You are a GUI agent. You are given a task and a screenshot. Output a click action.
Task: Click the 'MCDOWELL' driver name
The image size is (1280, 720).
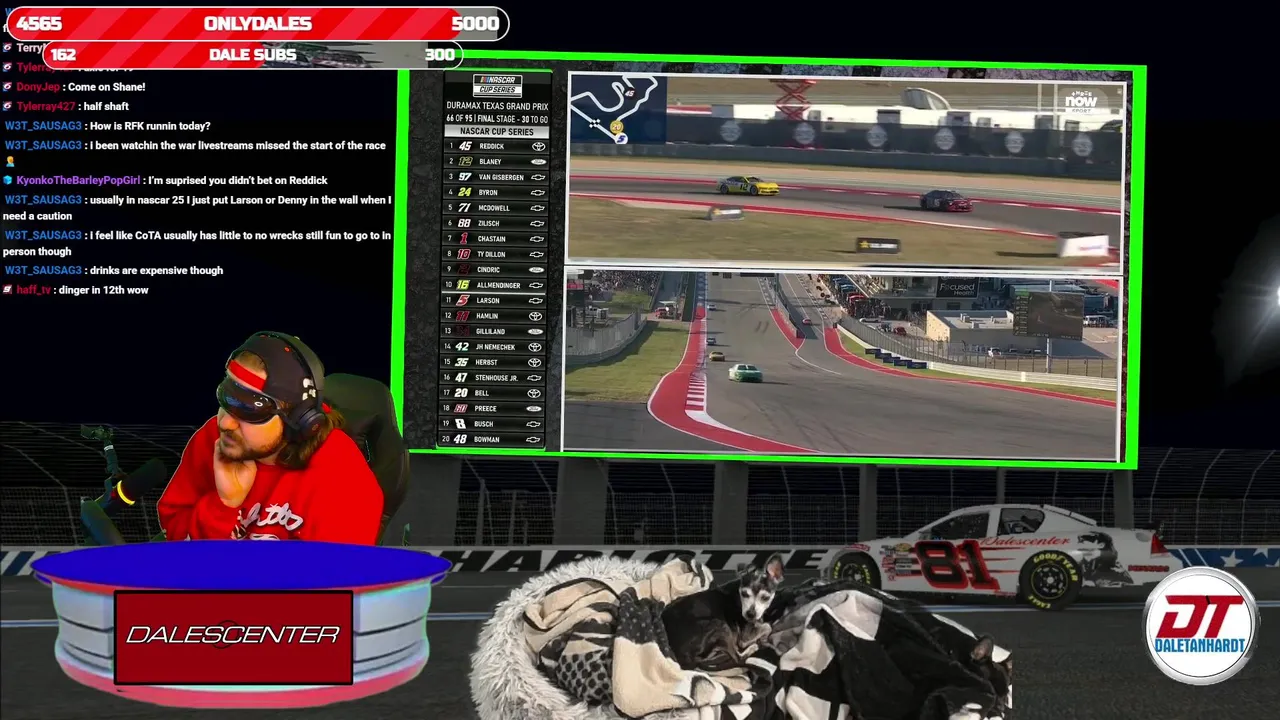(x=494, y=208)
